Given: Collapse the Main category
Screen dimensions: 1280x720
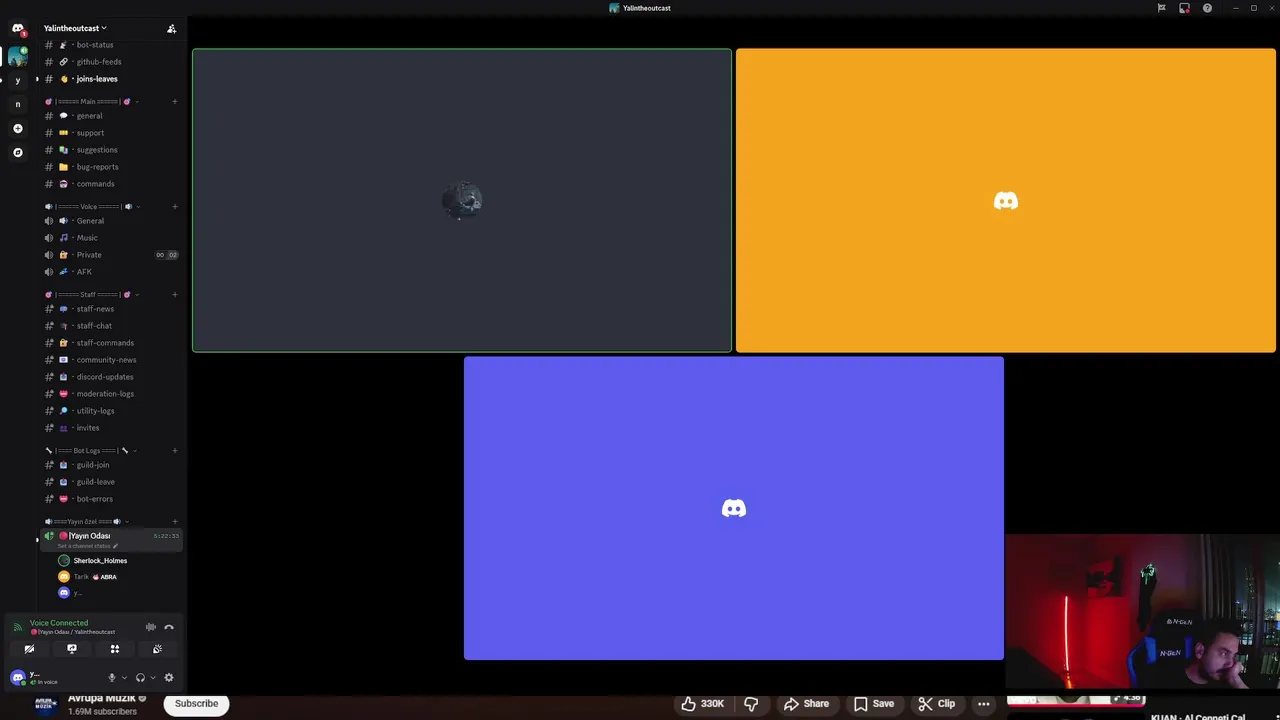Looking at the screenshot, I should click(92, 101).
